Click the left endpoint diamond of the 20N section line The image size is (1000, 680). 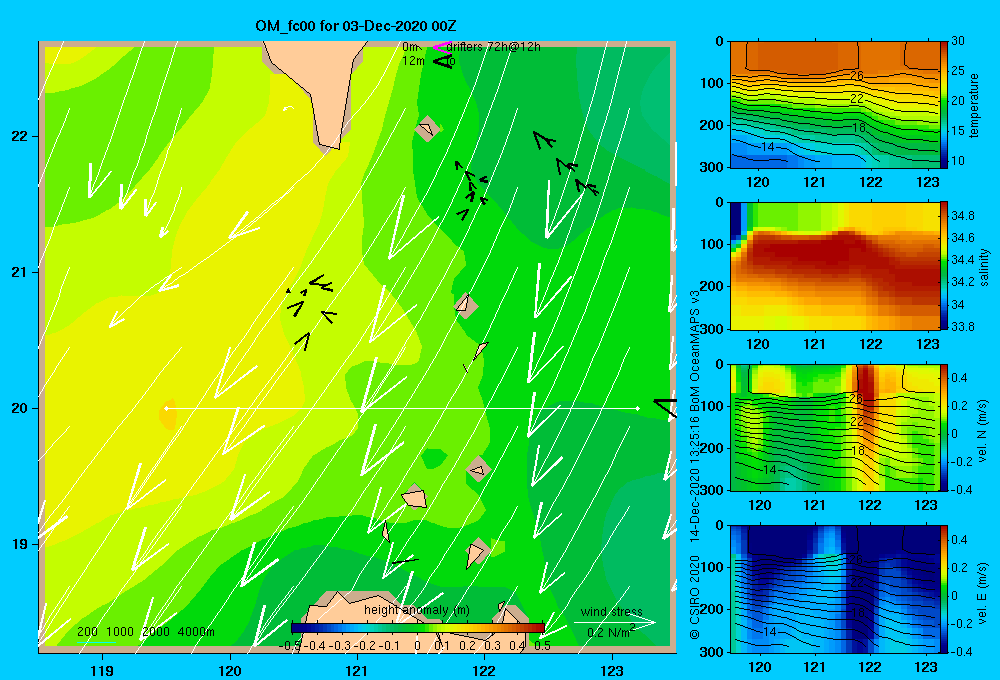[166, 408]
